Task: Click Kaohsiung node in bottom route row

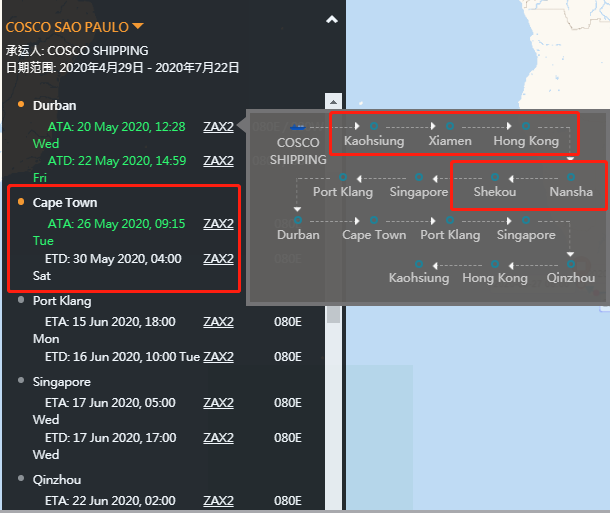Action: (x=419, y=264)
